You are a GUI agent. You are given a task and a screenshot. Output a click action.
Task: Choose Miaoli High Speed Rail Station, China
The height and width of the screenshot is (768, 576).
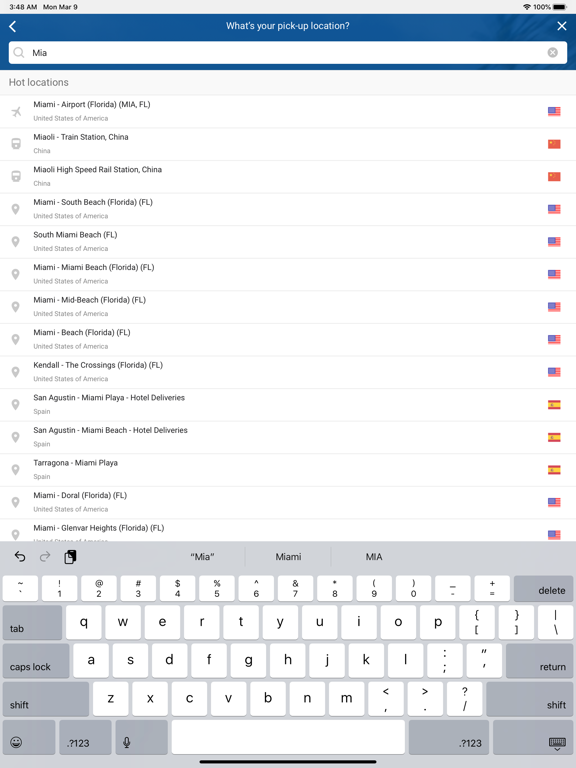point(288,176)
